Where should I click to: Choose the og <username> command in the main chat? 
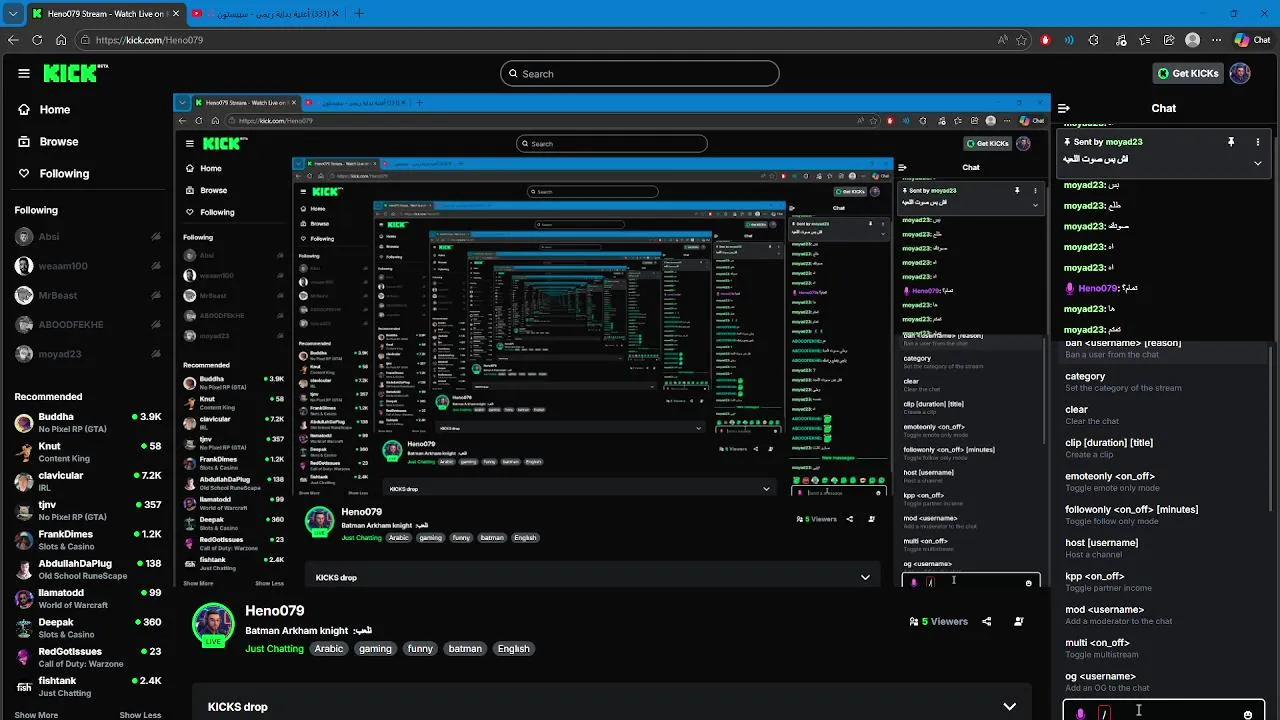point(1163,682)
